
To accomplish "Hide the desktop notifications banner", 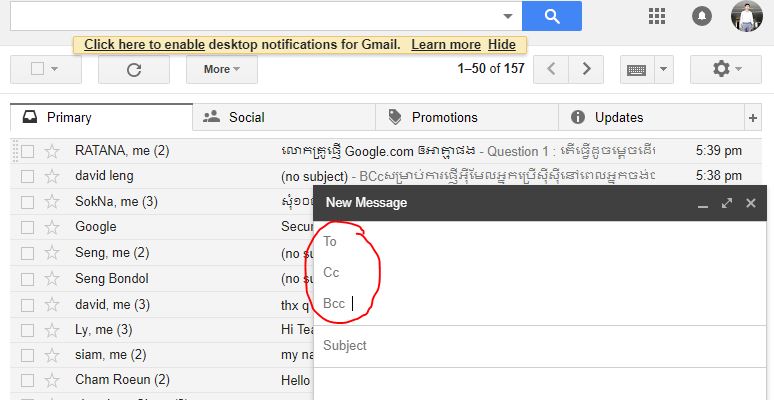I will 502,45.
